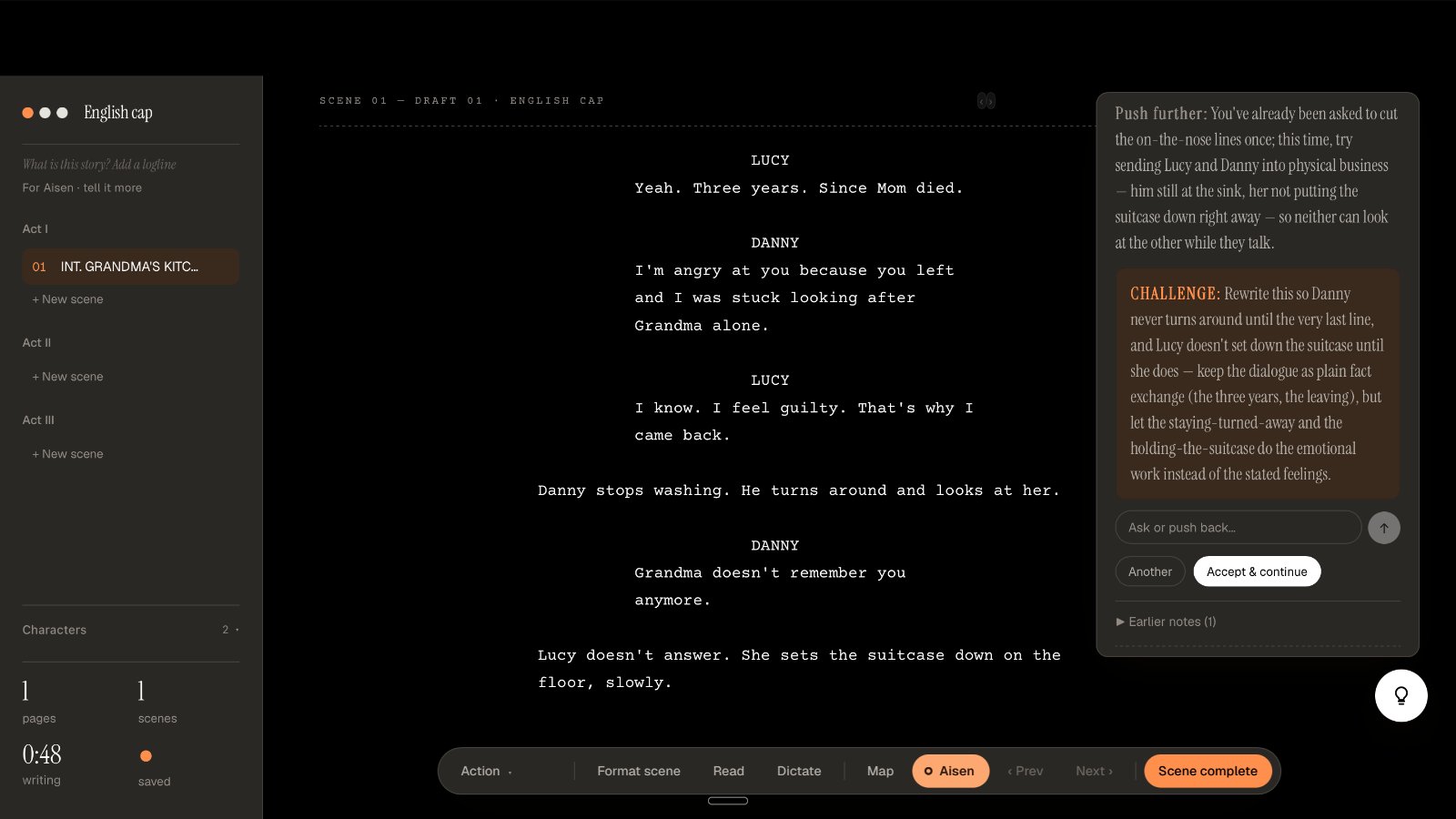This screenshot has width=1456, height=819.
Task: Click the line "Yeah. Three years. Since Mom died."
Action: (x=798, y=188)
